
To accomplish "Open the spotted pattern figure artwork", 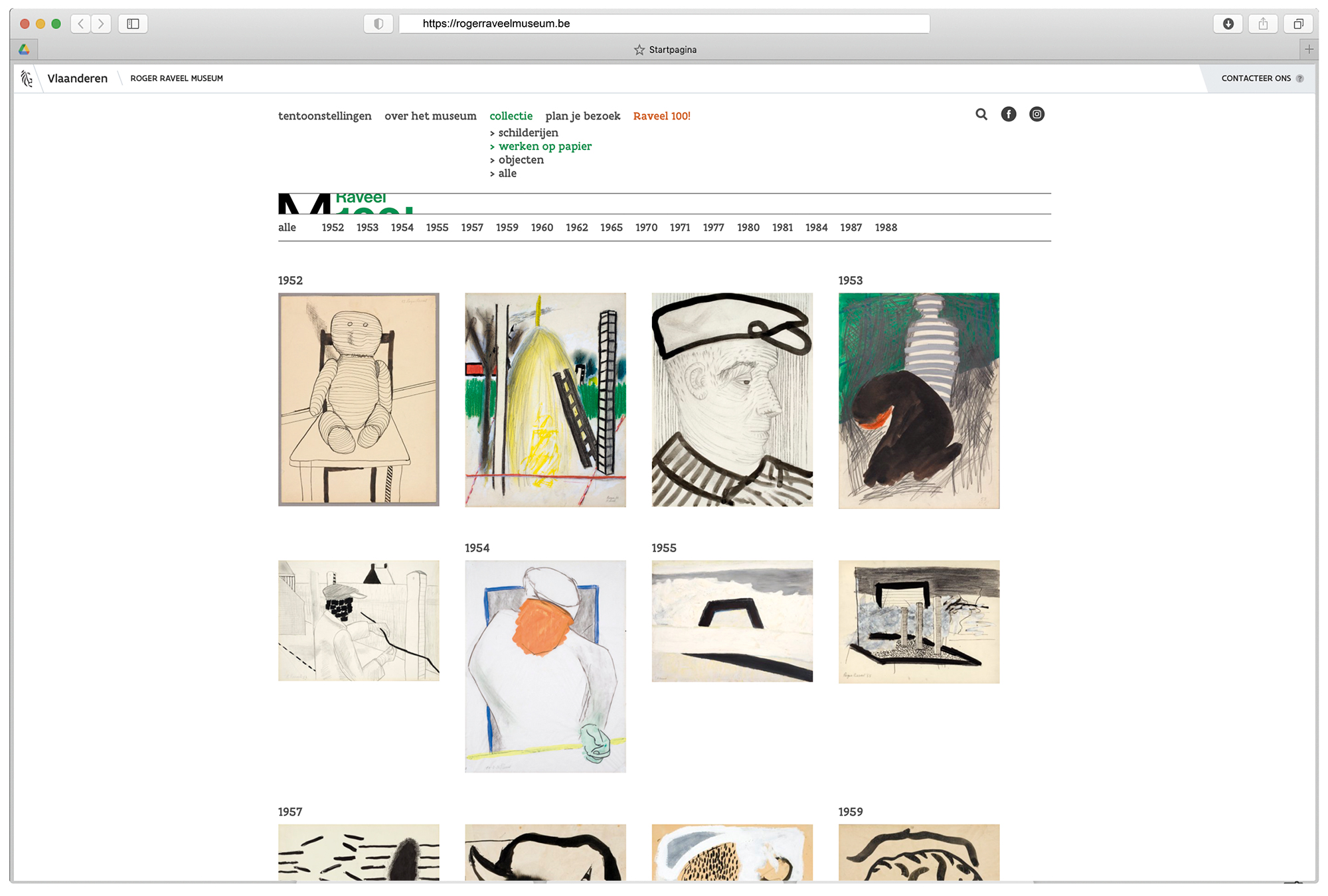I will [732, 852].
